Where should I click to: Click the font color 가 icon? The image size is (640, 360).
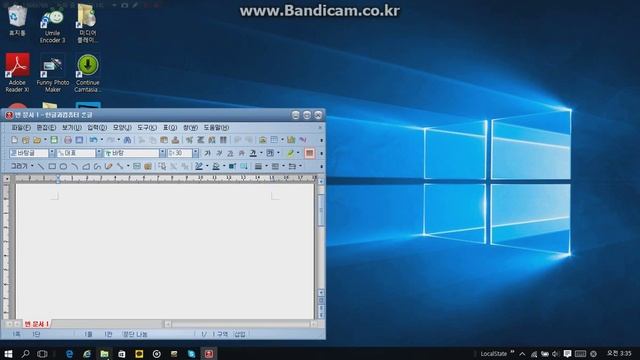(x=253, y=153)
